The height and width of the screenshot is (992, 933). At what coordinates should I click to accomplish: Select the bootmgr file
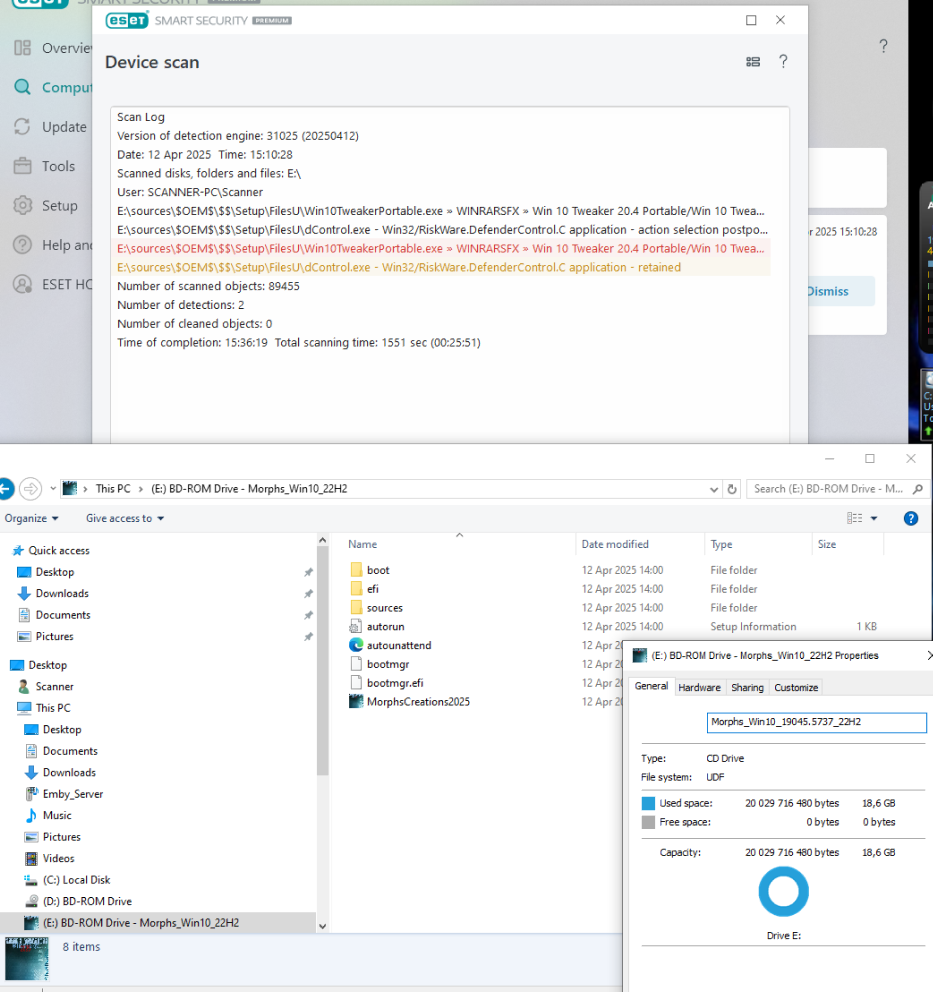388,664
